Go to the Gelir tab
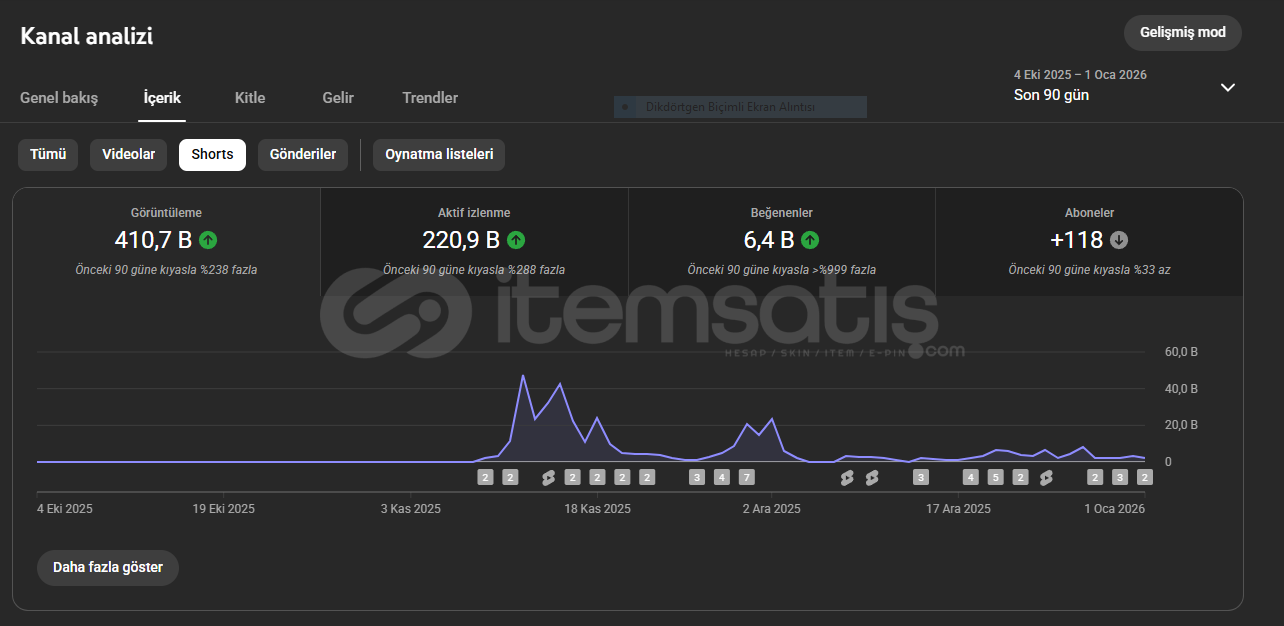The width and height of the screenshot is (1284, 626). (x=338, y=98)
